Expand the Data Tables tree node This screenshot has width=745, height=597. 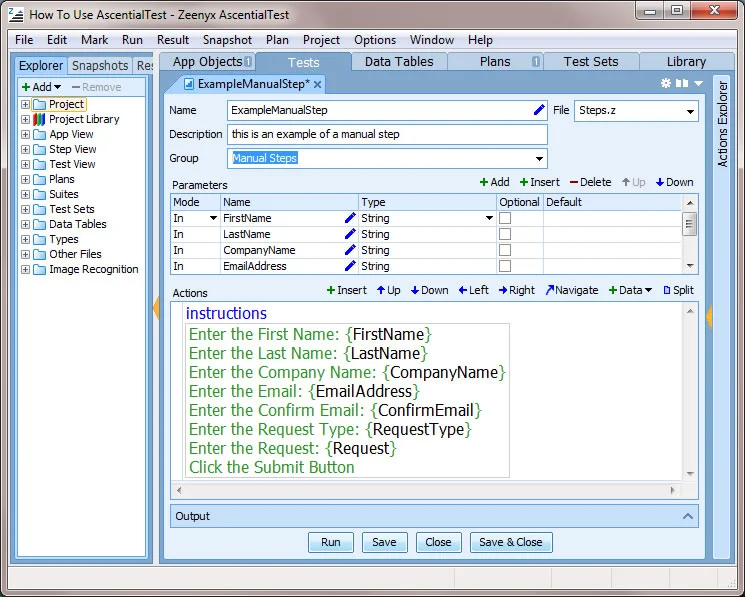coord(26,224)
